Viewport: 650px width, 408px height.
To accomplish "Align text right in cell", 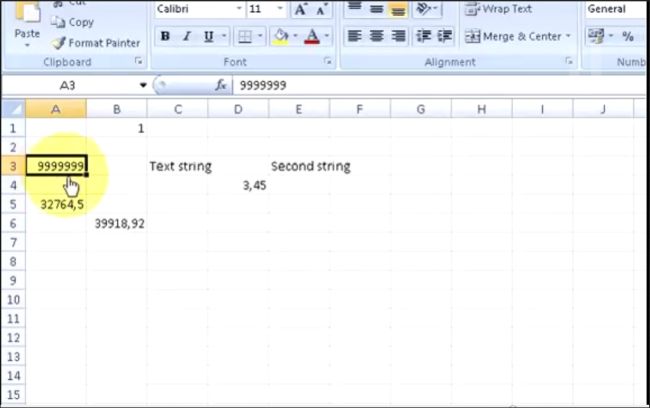I will [398, 36].
